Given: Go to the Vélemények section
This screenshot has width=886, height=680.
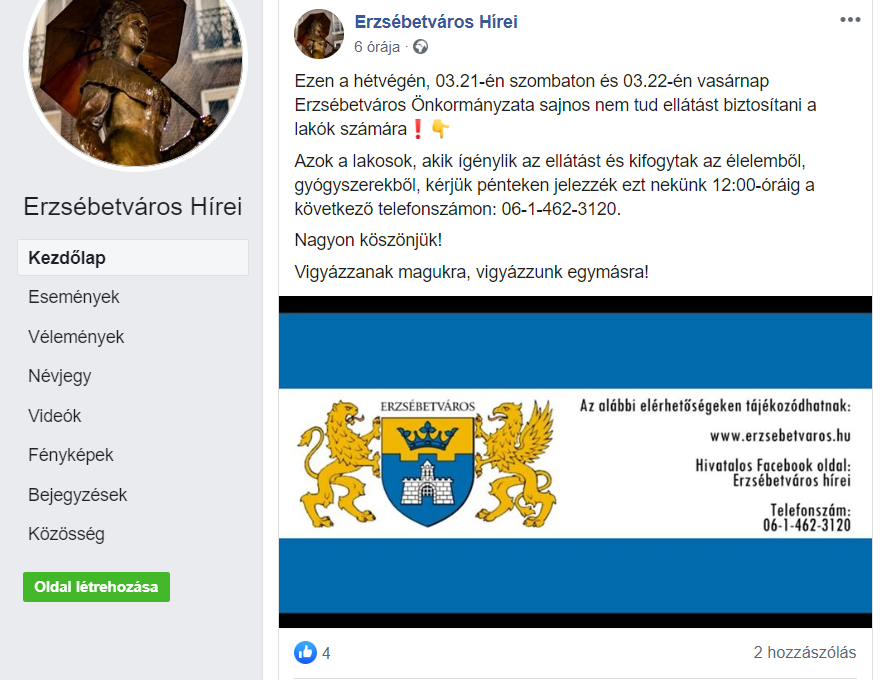Looking at the screenshot, I should [76, 337].
